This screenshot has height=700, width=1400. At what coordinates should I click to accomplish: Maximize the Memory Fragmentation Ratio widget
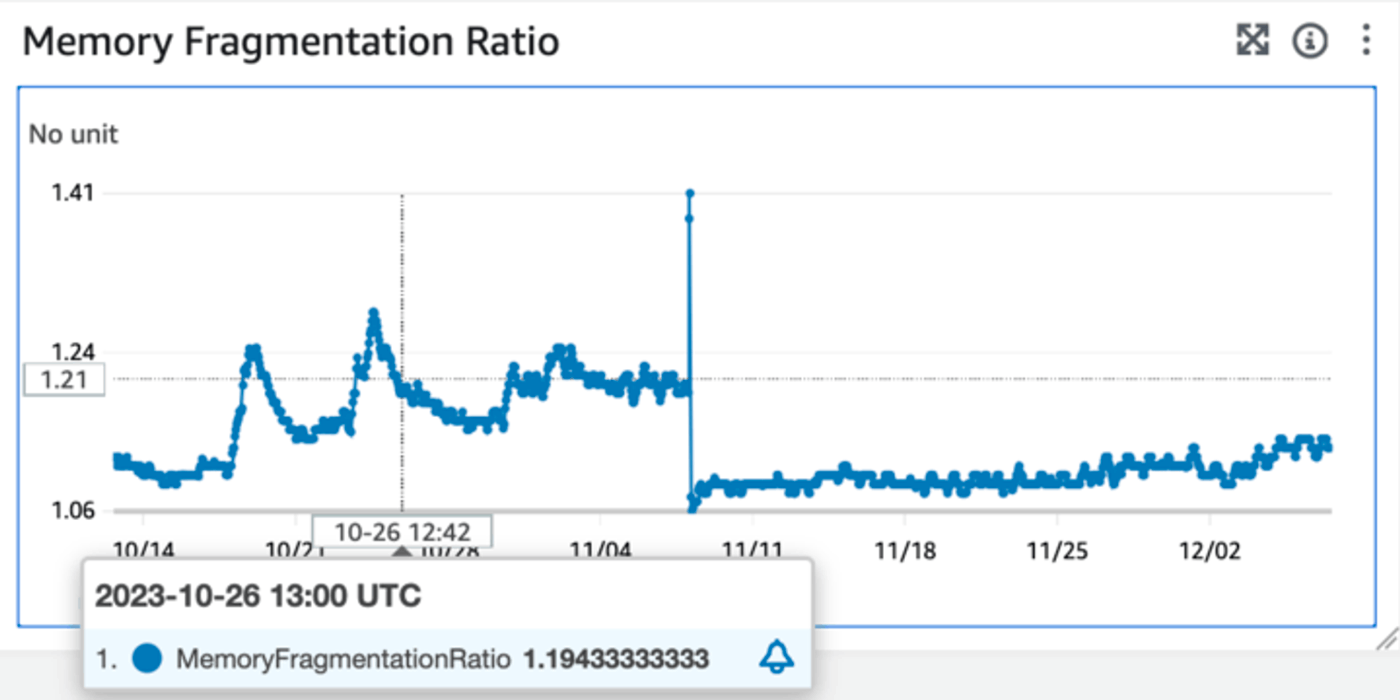pyautogui.click(x=1253, y=40)
